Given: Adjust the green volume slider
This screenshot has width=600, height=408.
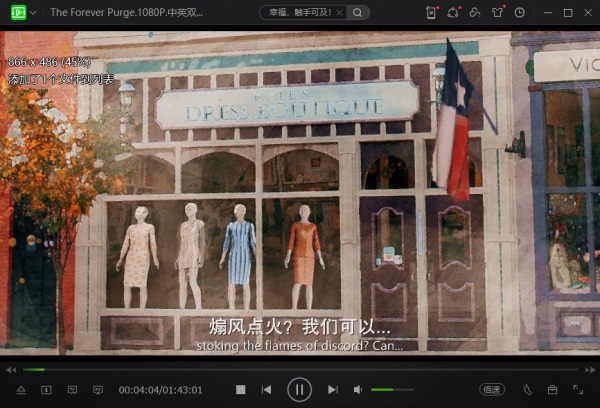Looking at the screenshot, I should 393,390.
